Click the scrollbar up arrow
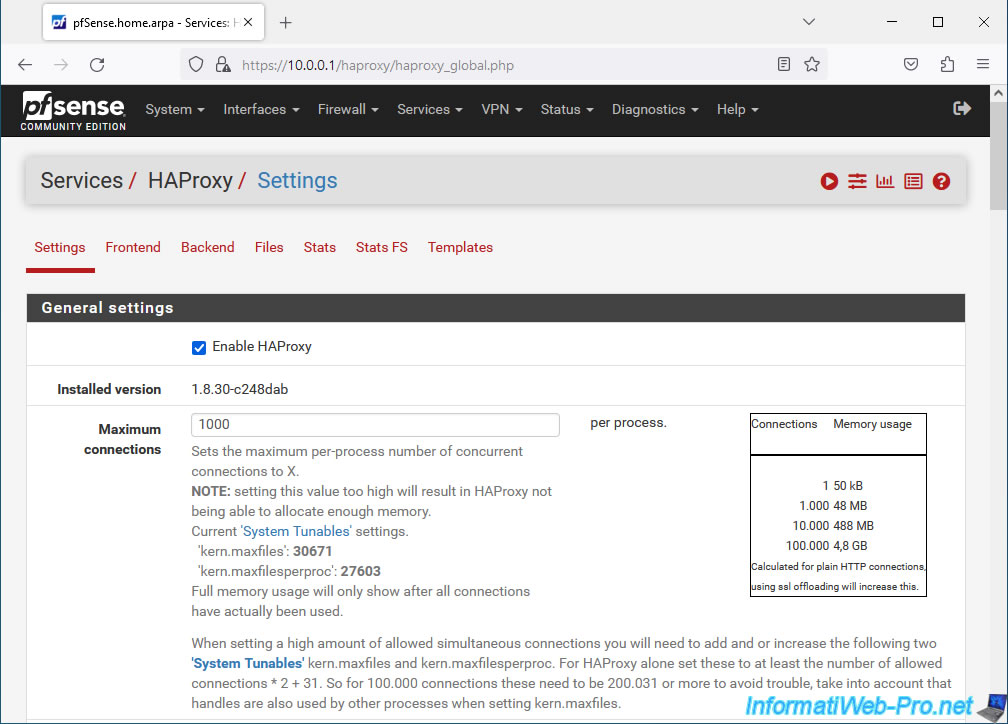The width and height of the screenshot is (1008, 724). coord(998,93)
